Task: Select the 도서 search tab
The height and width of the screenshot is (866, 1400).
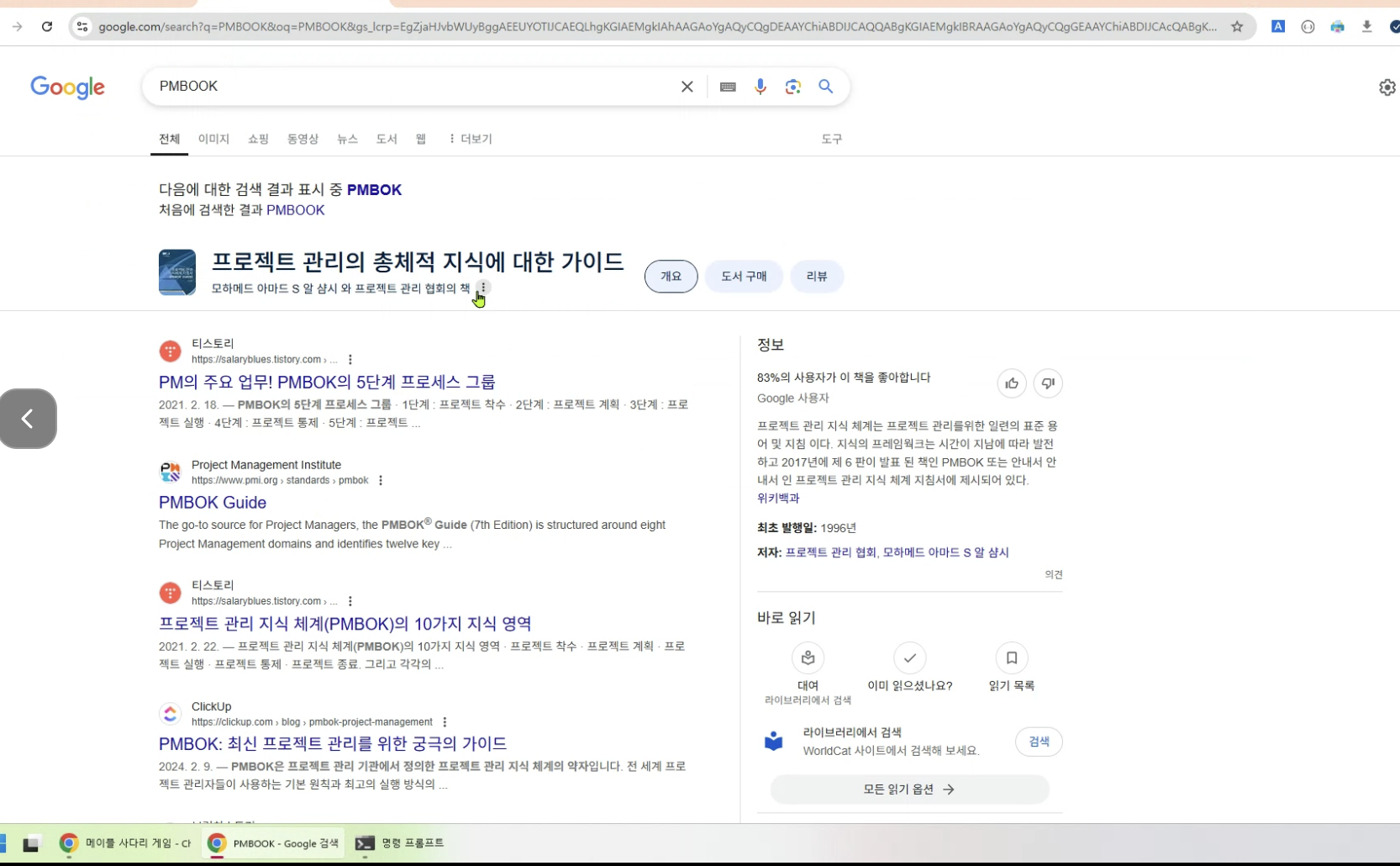Action: pyautogui.click(x=387, y=139)
